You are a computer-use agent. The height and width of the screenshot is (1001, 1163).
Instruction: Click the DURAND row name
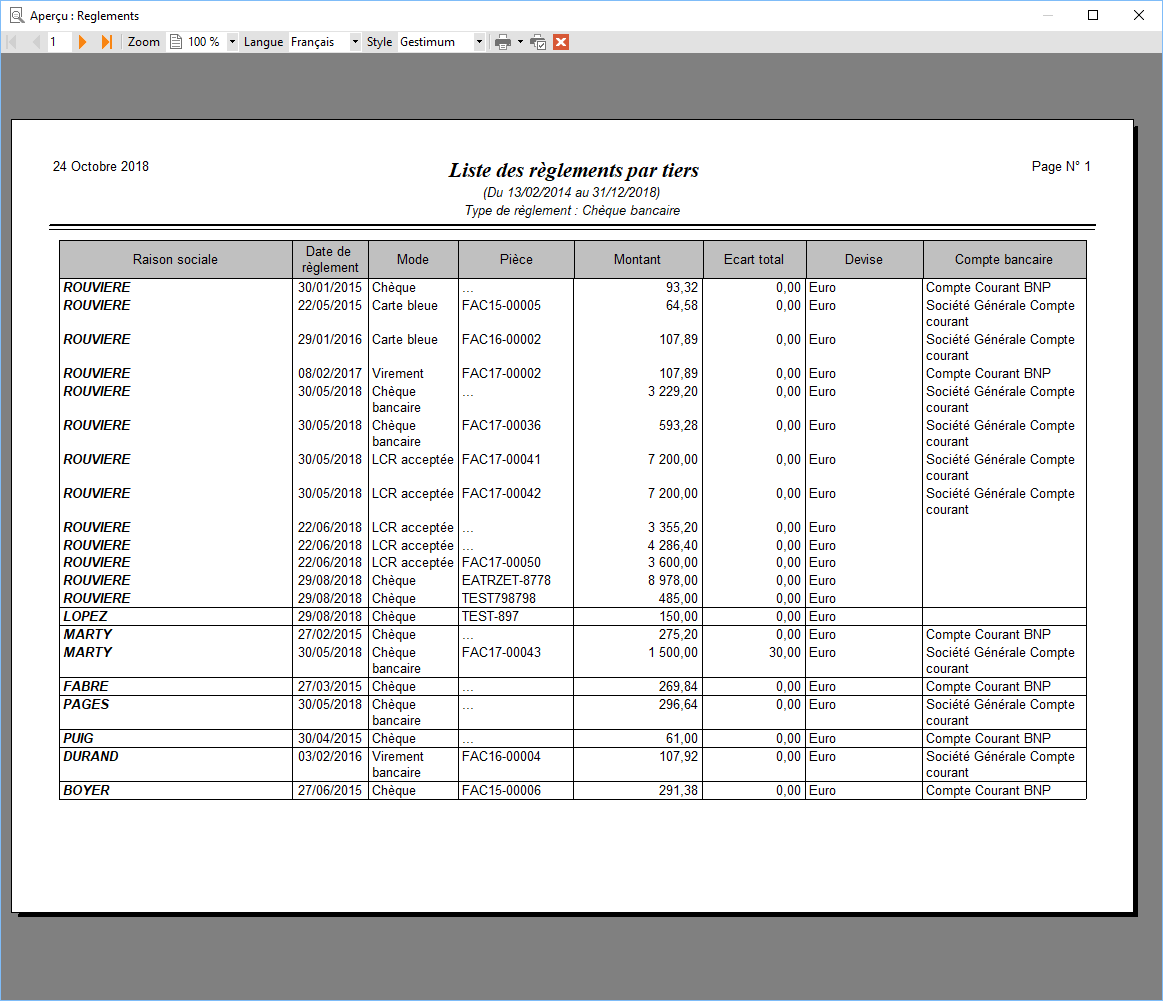point(90,756)
